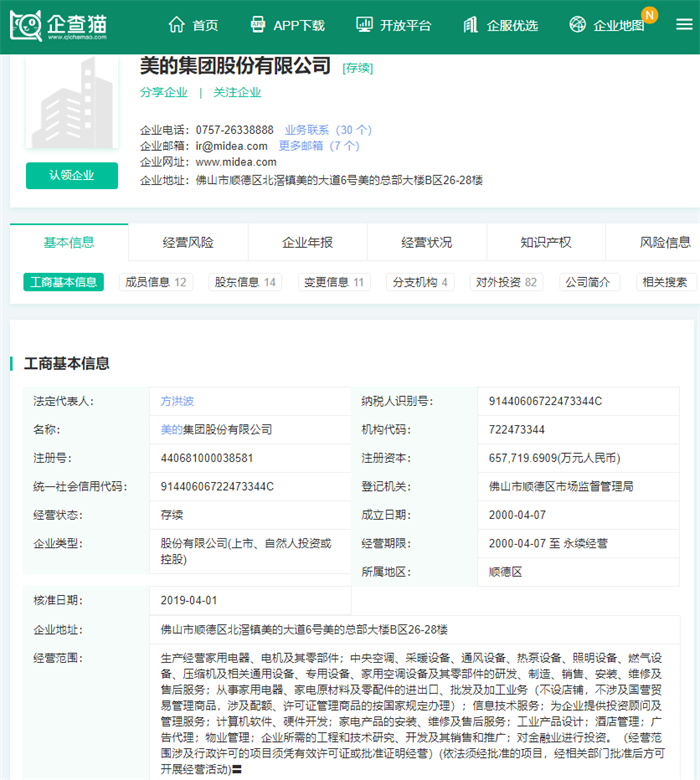Open 更多邮箱 (7 个) link
This screenshot has width=700, height=780.
pos(319,146)
